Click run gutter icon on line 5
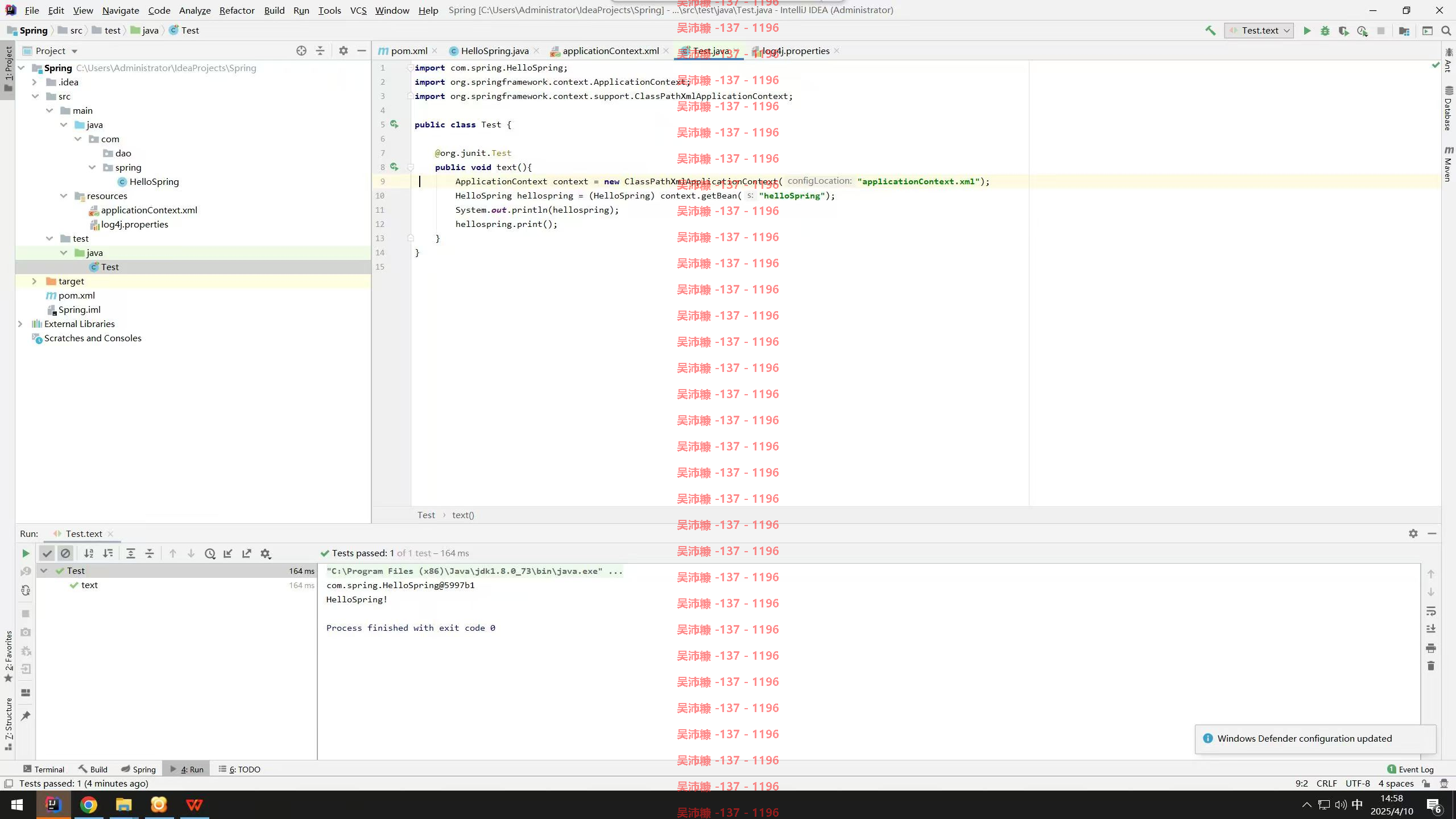Image resolution: width=1456 pixels, height=819 pixels. pos(394,125)
